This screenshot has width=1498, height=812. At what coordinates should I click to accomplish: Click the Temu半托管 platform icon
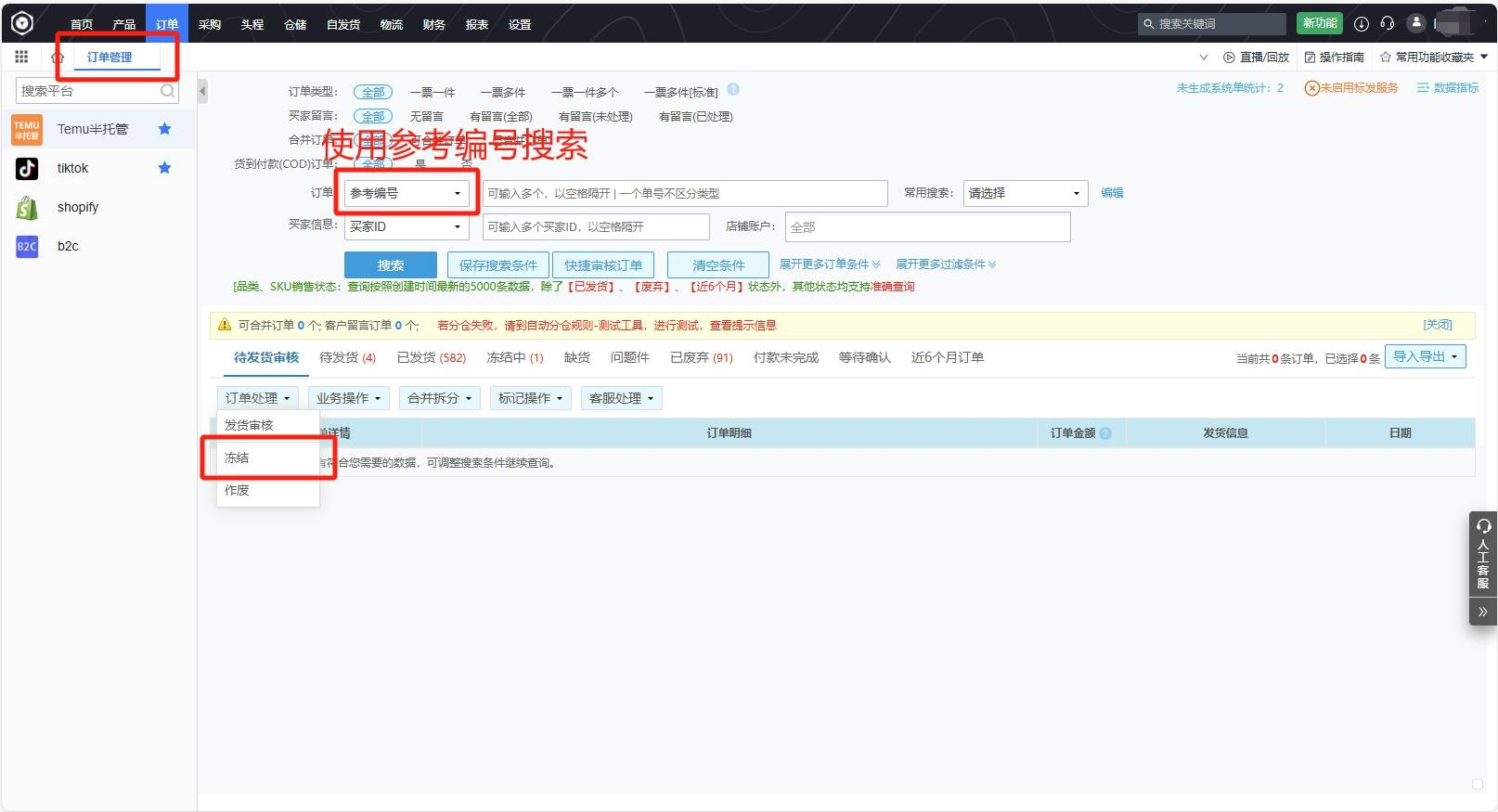(x=27, y=130)
